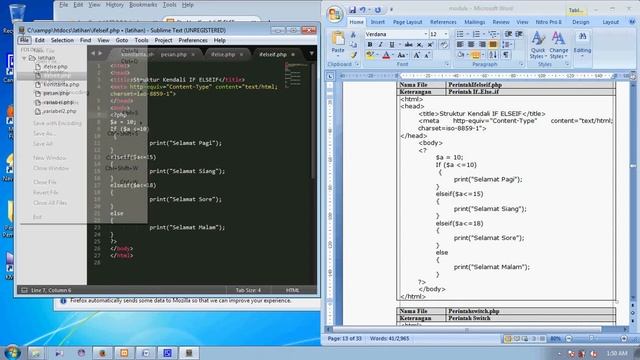Open the Selection menu in Sublime Text
Viewport: 640px width, 360px height.
(62, 40)
